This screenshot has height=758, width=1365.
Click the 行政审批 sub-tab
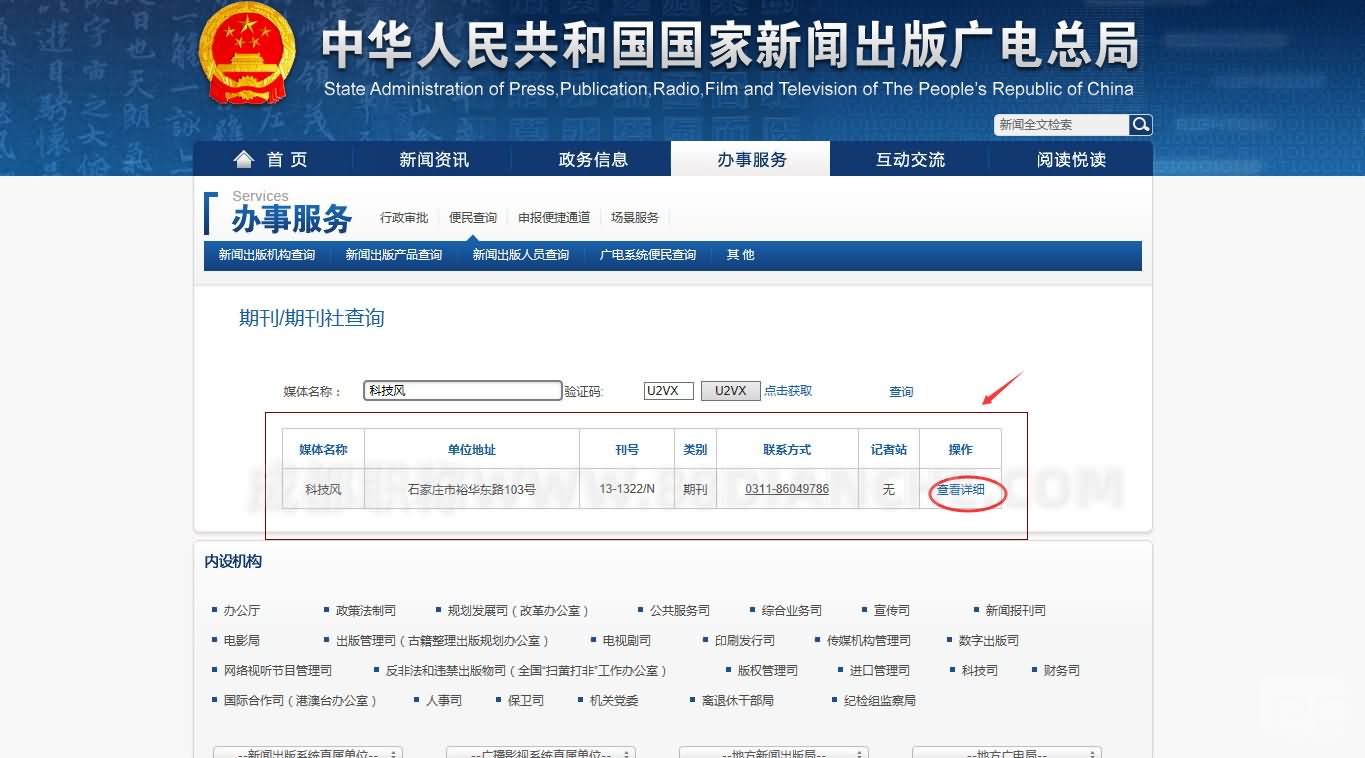[404, 218]
